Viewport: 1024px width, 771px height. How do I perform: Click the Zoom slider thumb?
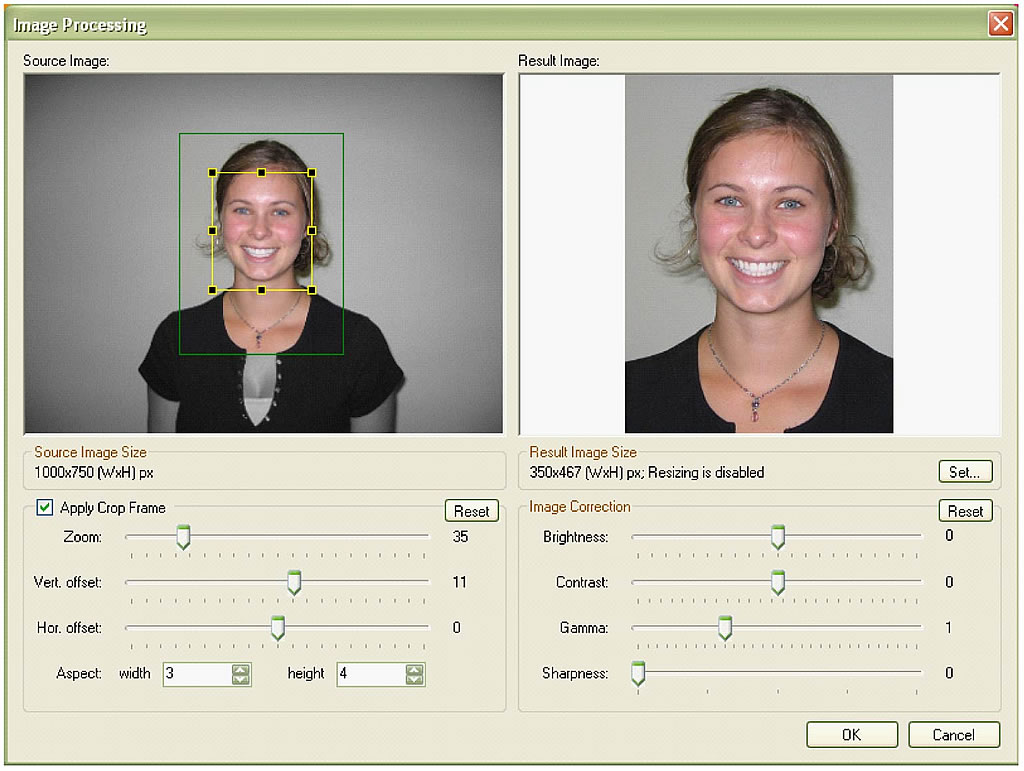[184, 537]
